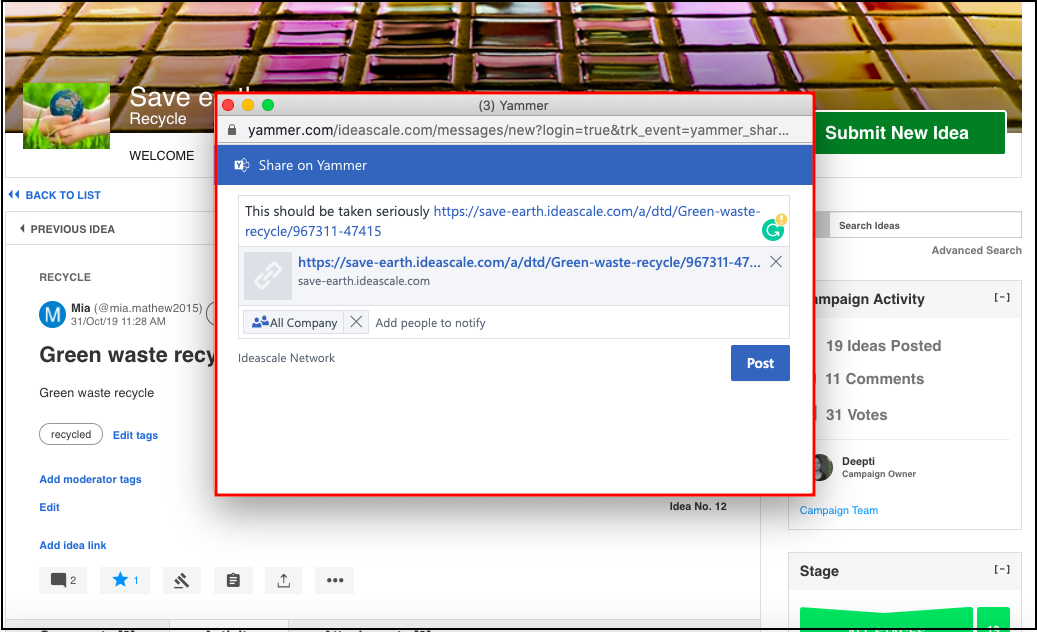Open the three-dots more options menu
Viewport: 1037px width, 632px height.
[x=335, y=580]
